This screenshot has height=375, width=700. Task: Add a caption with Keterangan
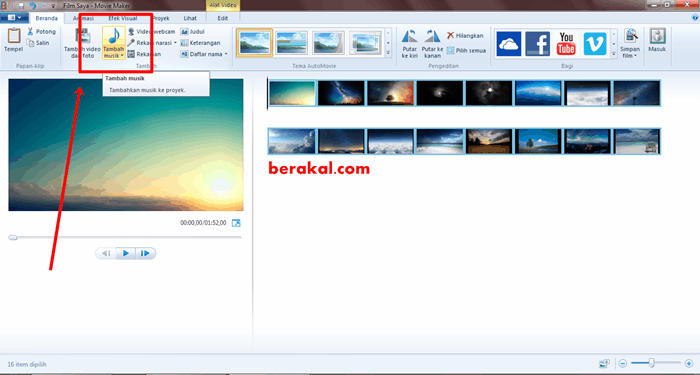200,43
